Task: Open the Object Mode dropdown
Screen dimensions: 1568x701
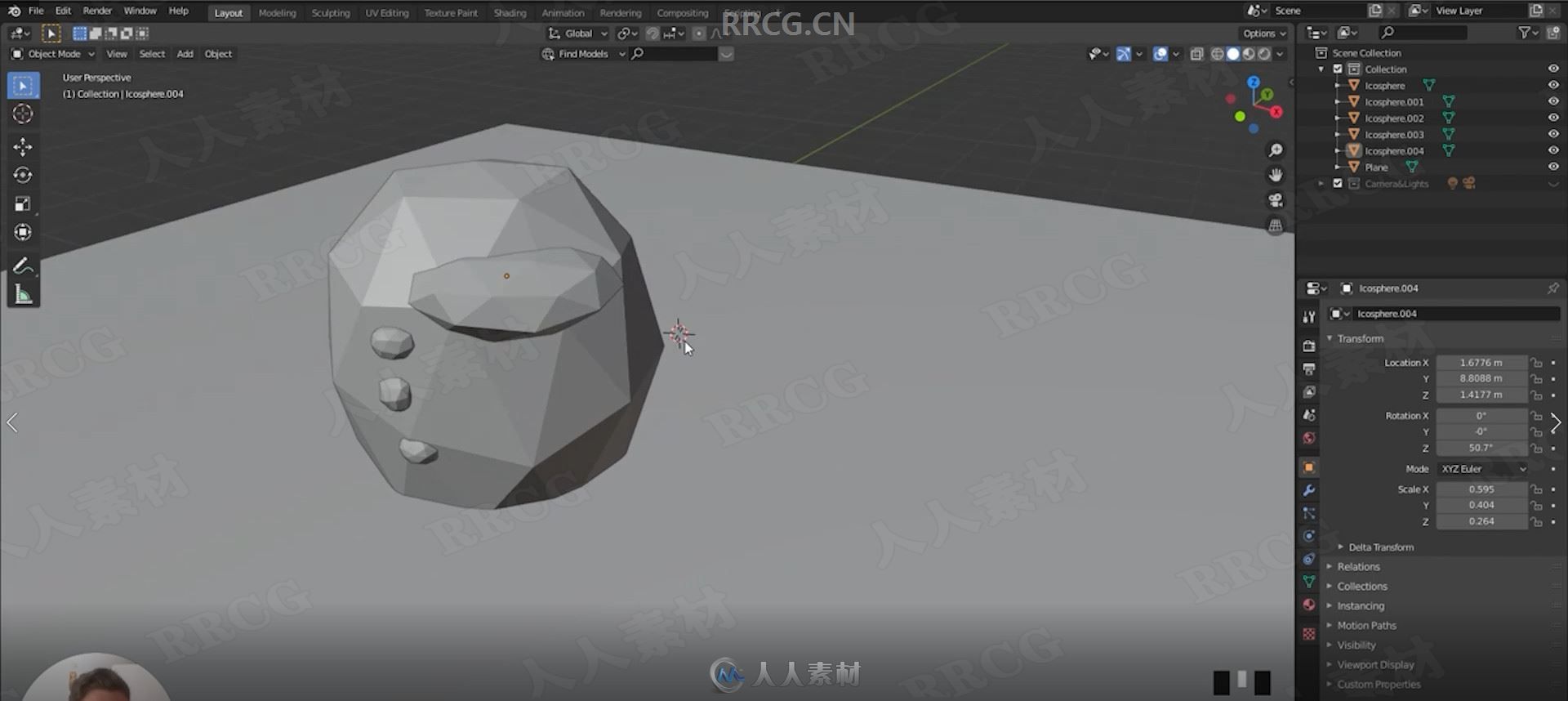Action: tap(53, 54)
